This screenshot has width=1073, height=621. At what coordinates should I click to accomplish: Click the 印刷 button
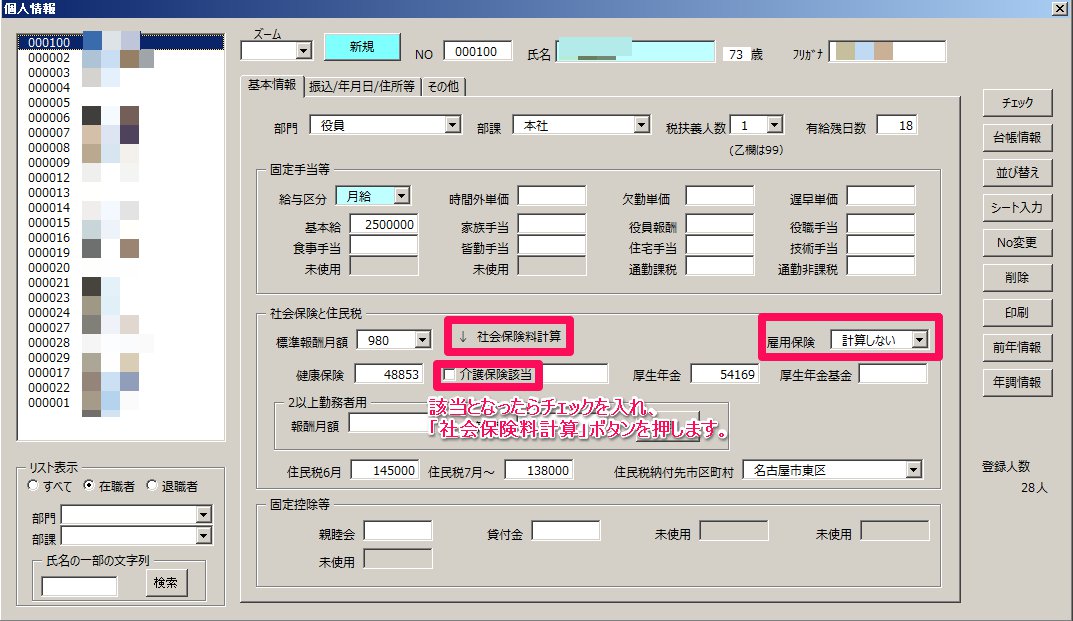pos(1017,312)
